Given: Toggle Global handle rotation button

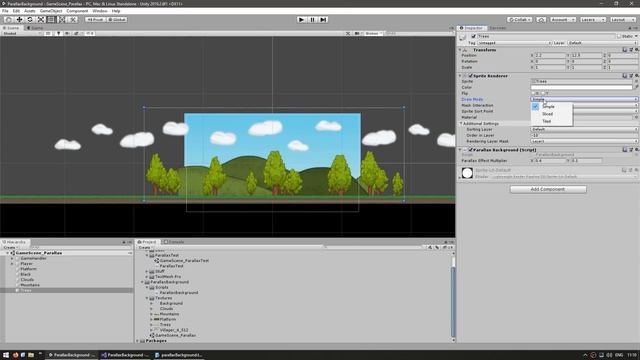Looking at the screenshot, I should [117, 19].
